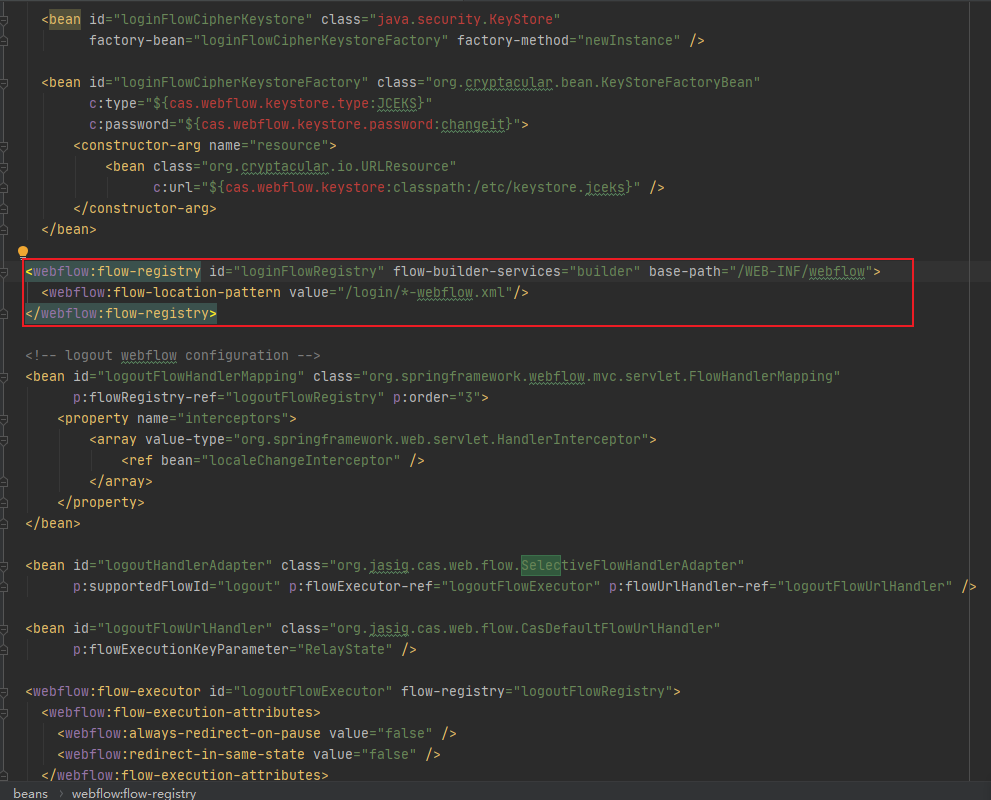The height and width of the screenshot is (800, 991).
Task: Collapse the webflow:flow-executor fold marker
Action: coord(4,692)
